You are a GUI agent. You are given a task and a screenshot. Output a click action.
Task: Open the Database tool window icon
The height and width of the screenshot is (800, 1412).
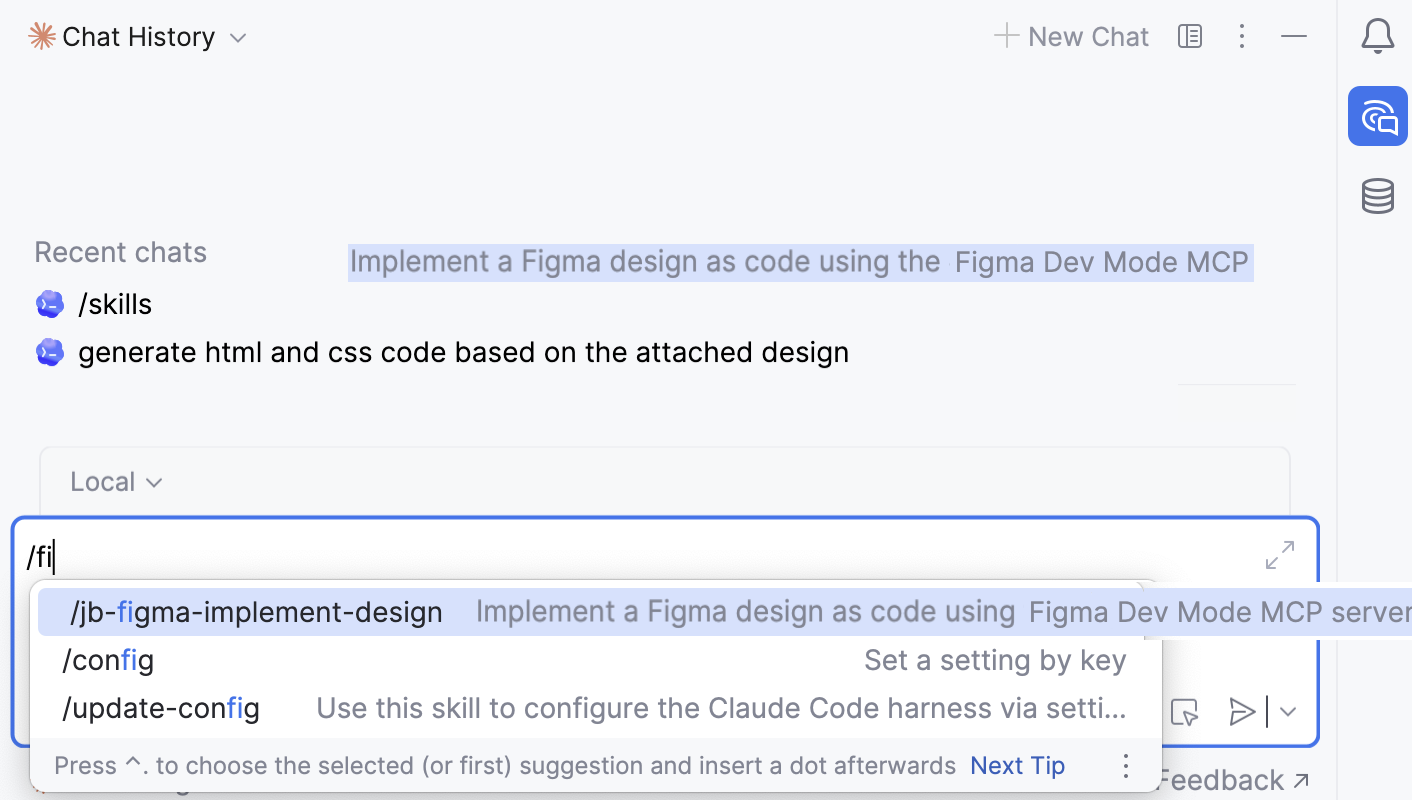(x=1378, y=196)
